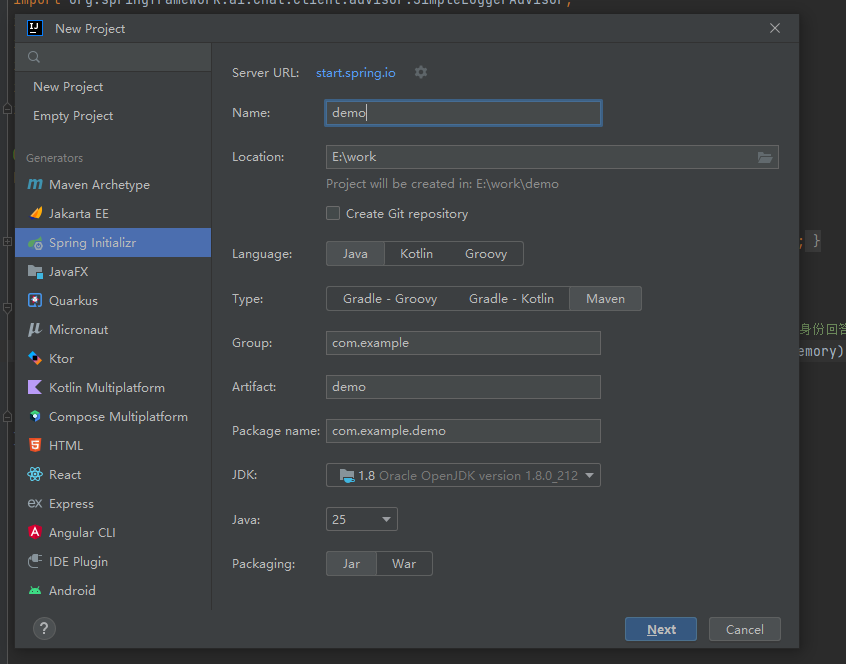Open the start.spring.io link
846x664 pixels.
point(356,73)
